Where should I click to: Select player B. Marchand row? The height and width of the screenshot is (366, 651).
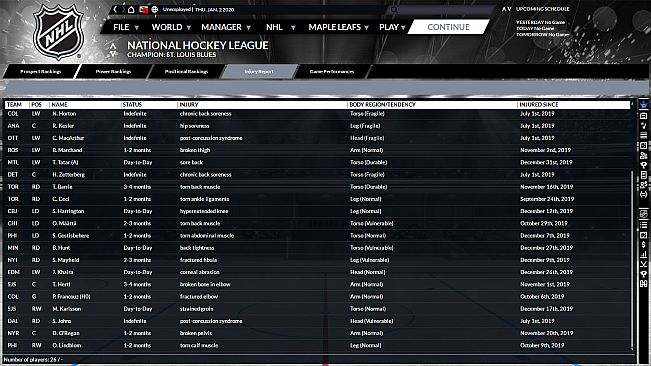click(x=318, y=150)
